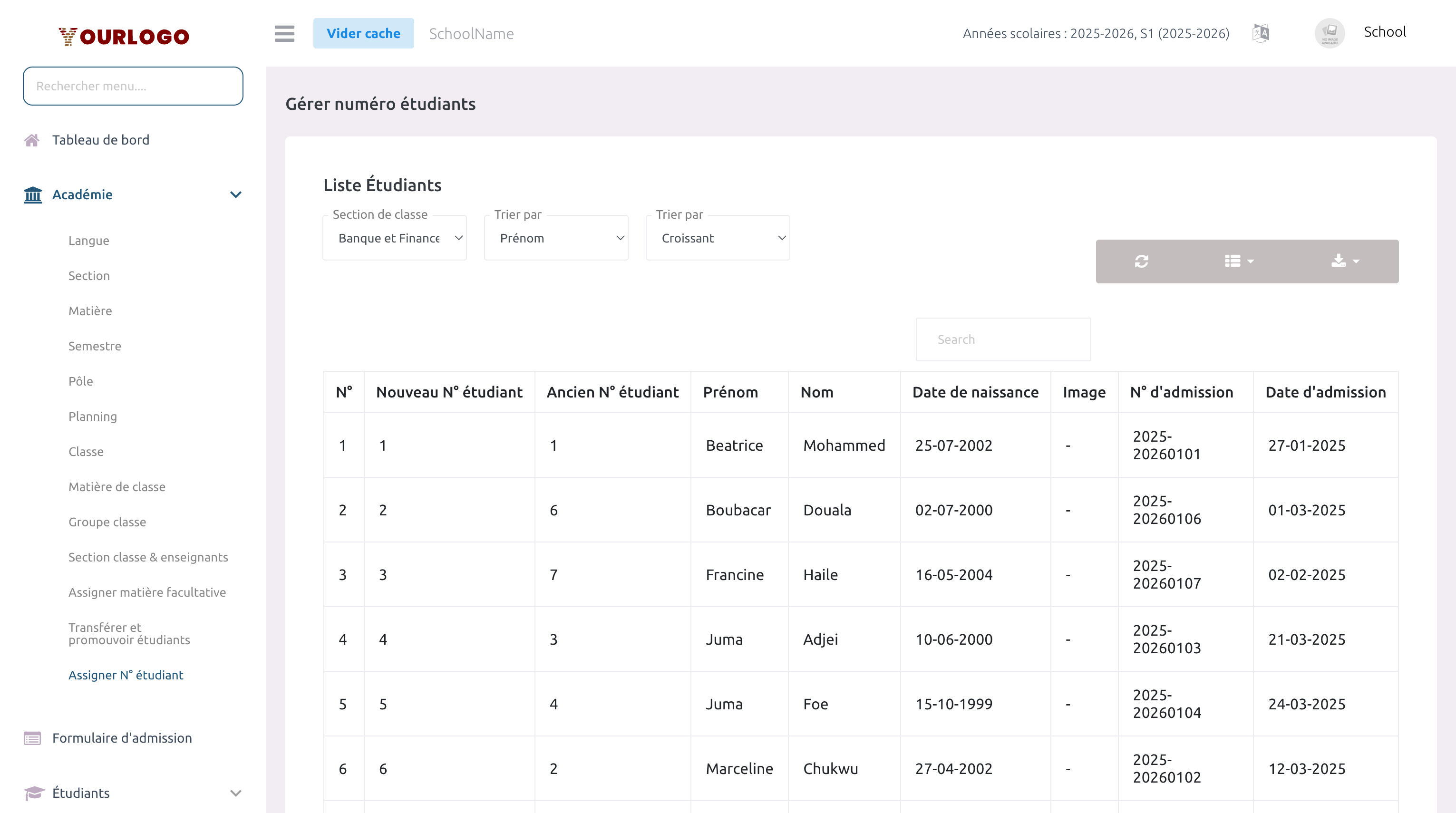Click the Tableau de bord home icon

32,140
